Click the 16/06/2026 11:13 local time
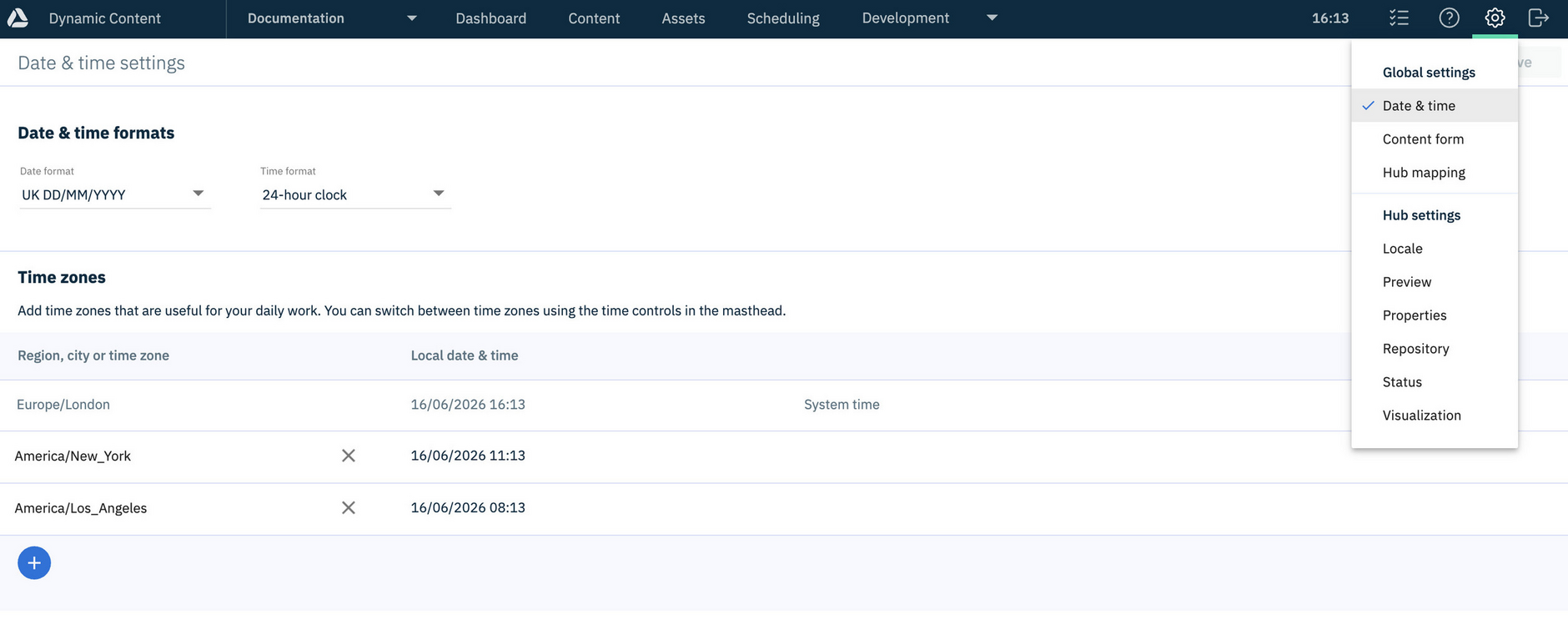Screen dimensions: 1568x640 (x=468, y=456)
